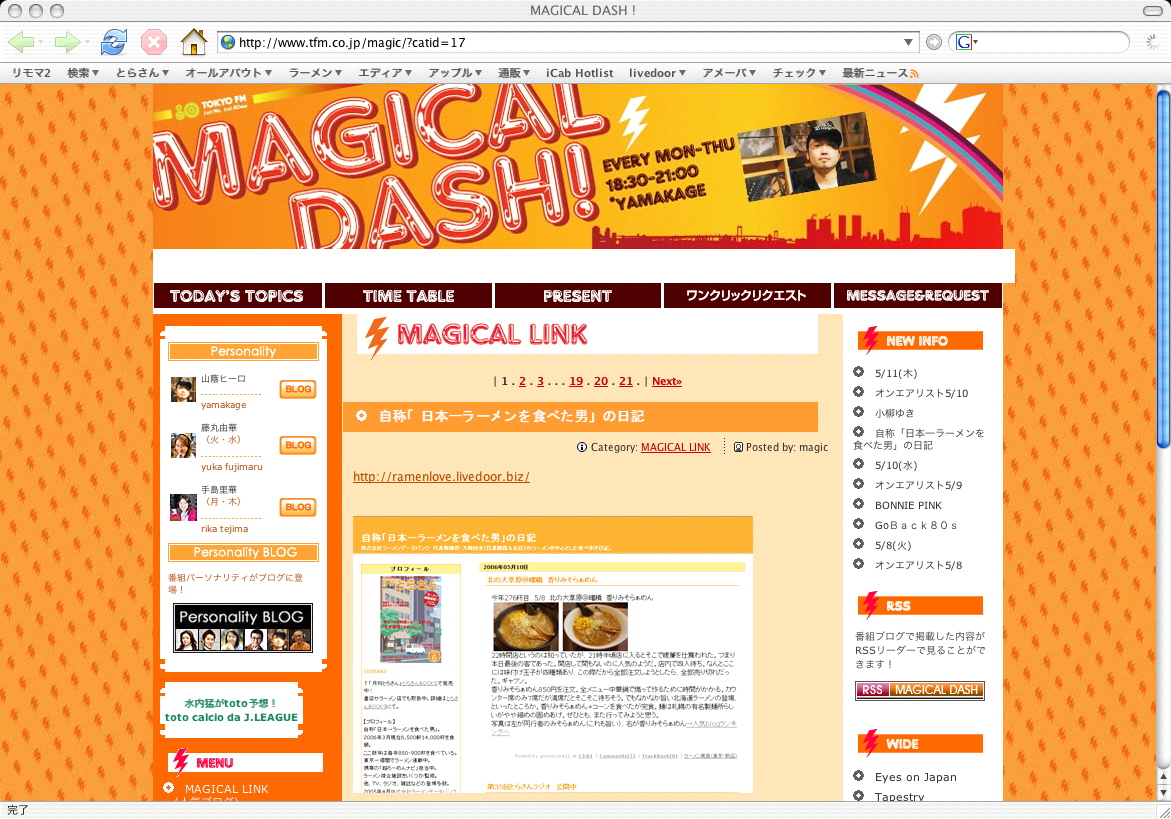
Task: Open 藤丸由華's BLOG button
Action: 298,445
